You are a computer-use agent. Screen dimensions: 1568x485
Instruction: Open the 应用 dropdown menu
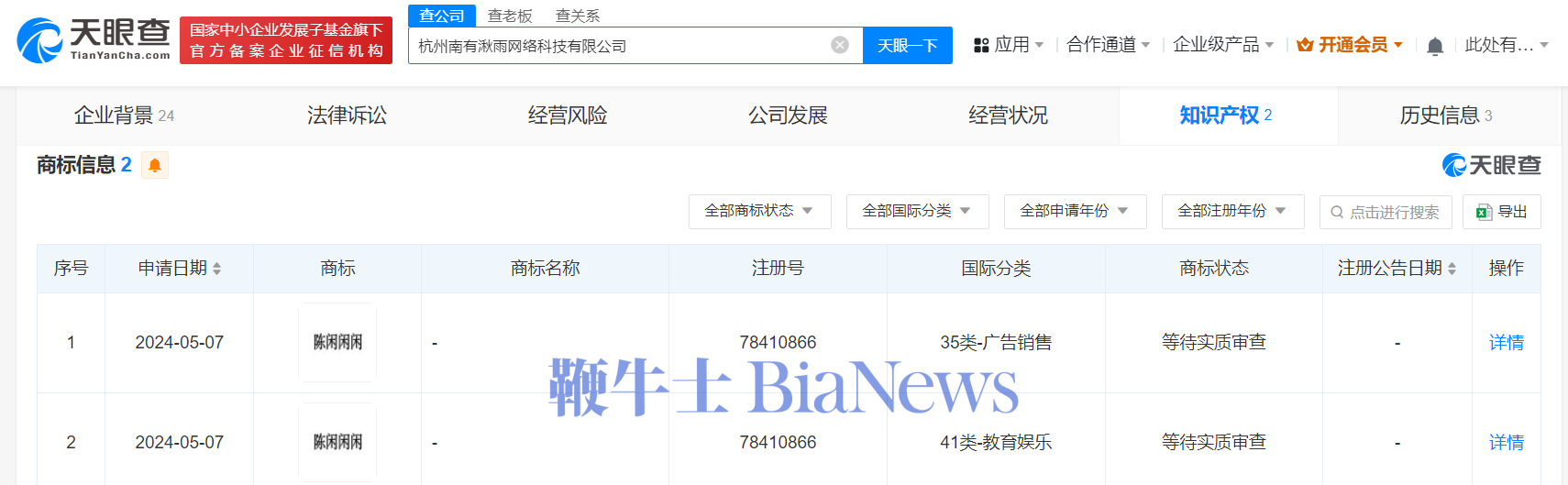coord(1009,45)
